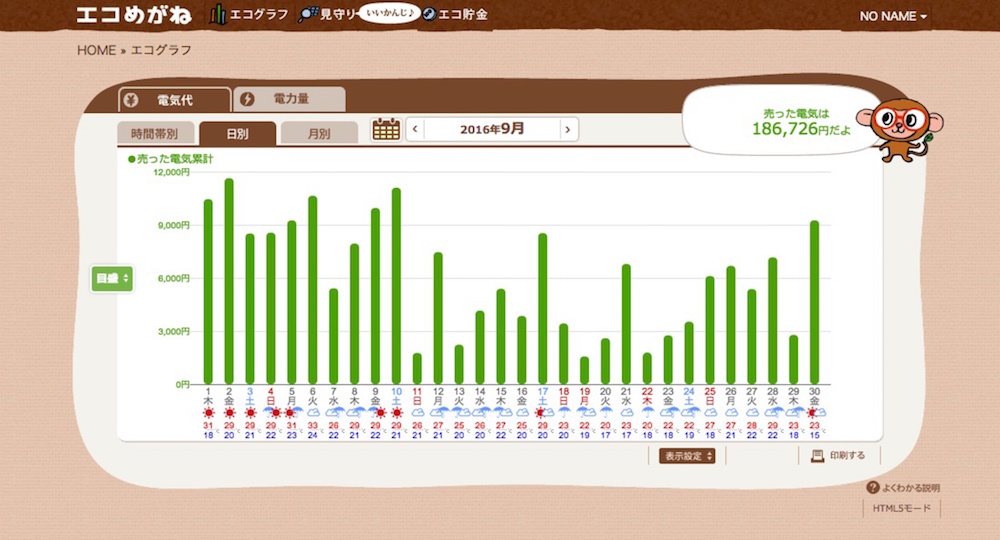Open the 目盛 scale dropdown
Viewport: 1000px width, 540px height.
tap(112, 279)
